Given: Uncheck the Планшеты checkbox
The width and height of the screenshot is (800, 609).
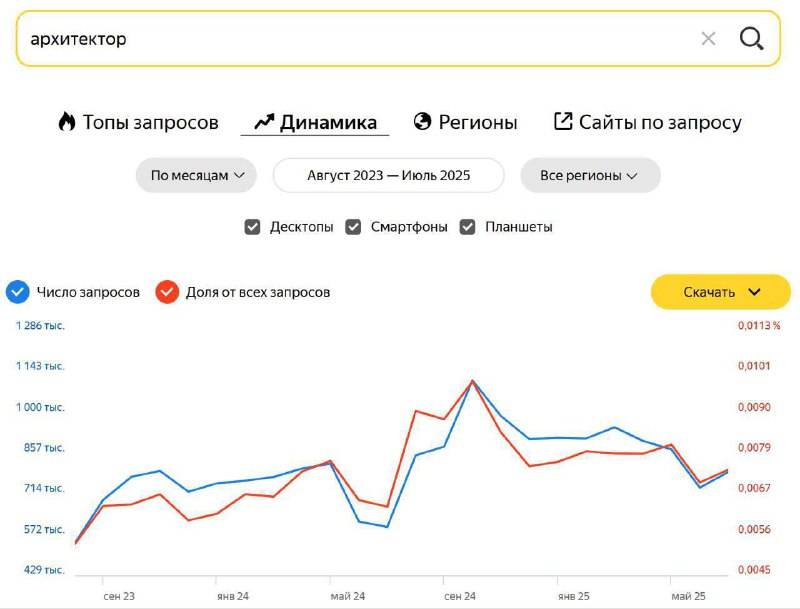Looking at the screenshot, I should (467, 227).
